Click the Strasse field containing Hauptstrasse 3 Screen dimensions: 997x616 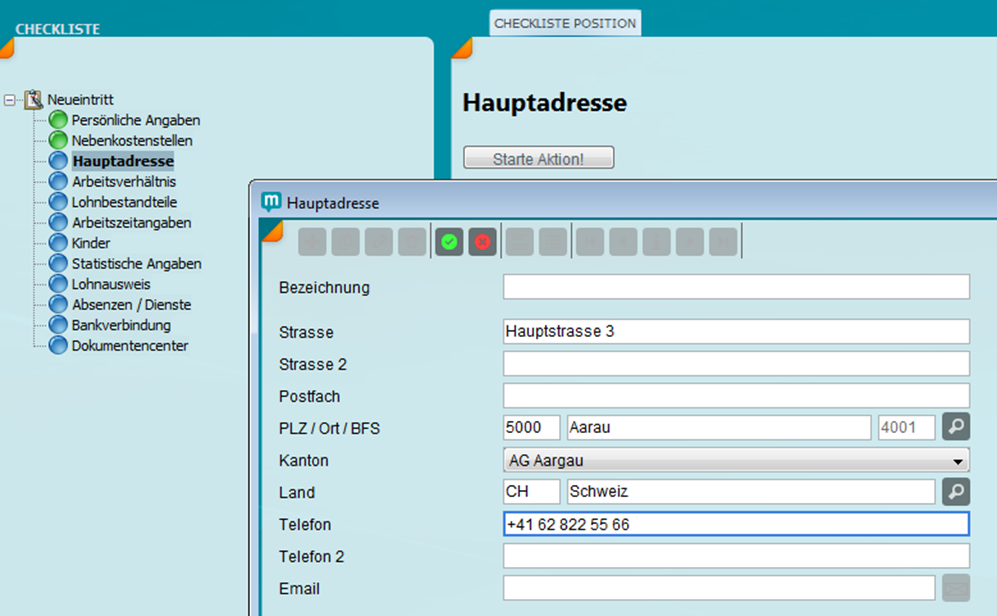tap(736, 332)
